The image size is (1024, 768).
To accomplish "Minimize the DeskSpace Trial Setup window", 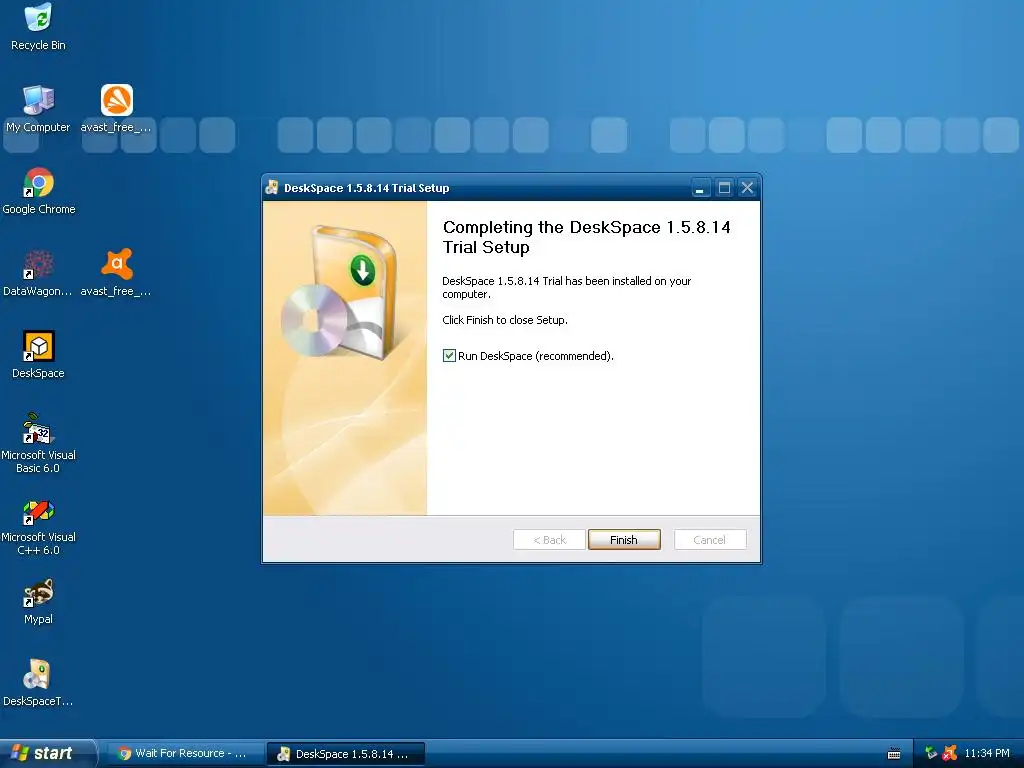I will pyautogui.click(x=700, y=188).
